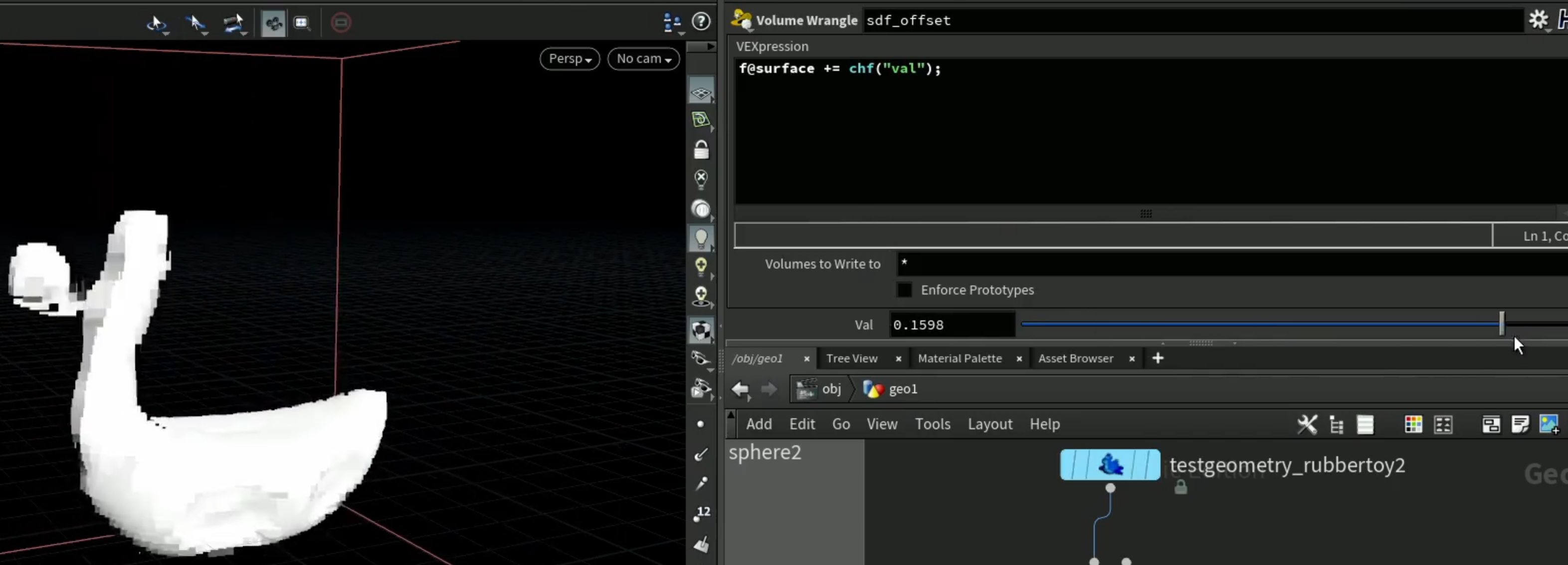
Task: Collapse the display options bar arrow
Action: pos(710,46)
